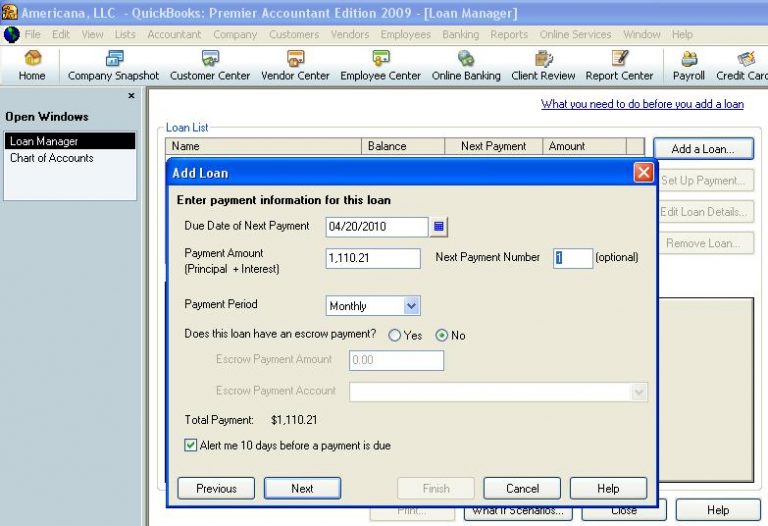Screen dimensions: 768x526
Task: Click the Escrow Payment Amount field
Action: pos(396,360)
